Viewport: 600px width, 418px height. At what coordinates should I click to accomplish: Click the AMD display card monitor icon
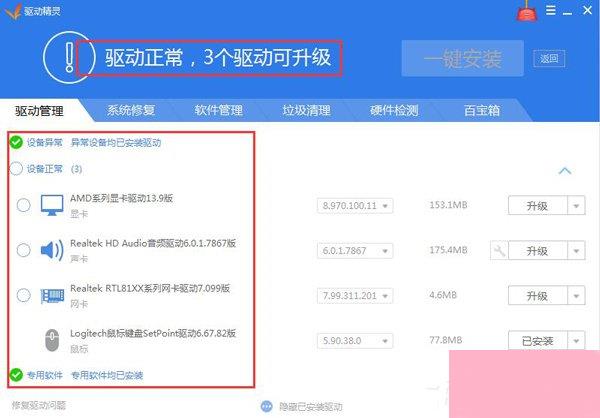click(52, 205)
